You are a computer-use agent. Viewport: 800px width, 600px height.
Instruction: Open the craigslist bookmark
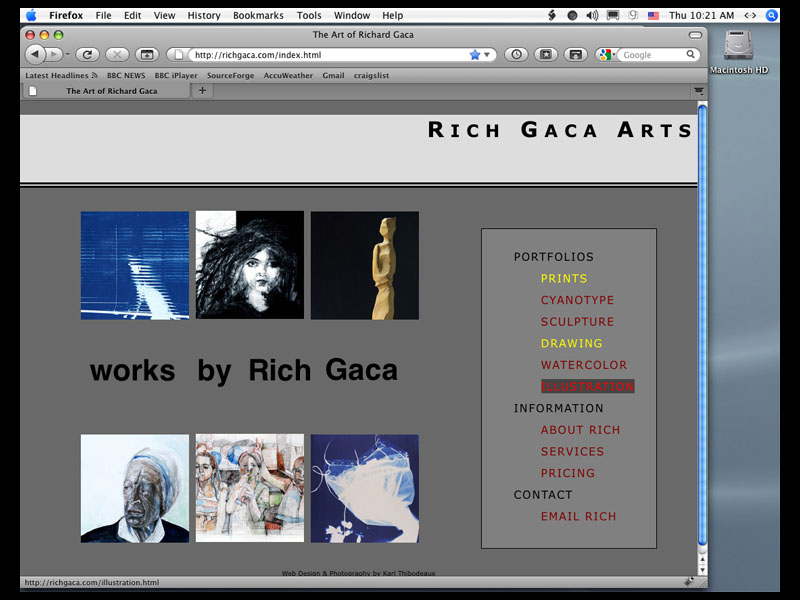click(x=371, y=76)
